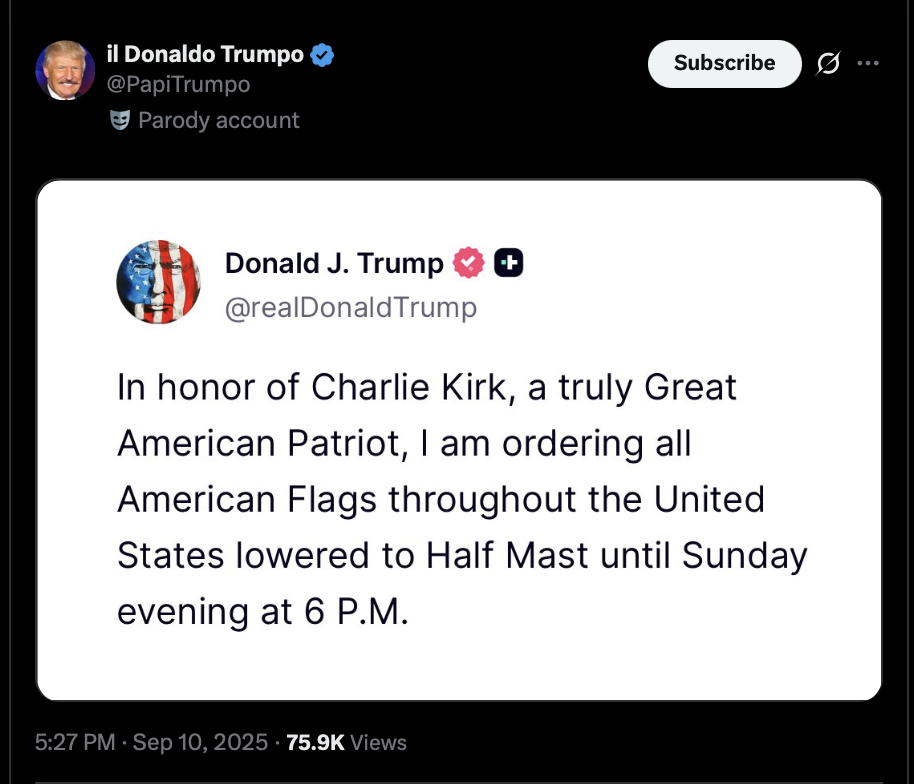Viewport: 914px width, 784px height.
Task: Click the il Donaldo Trumpo display name
Action: [204, 55]
